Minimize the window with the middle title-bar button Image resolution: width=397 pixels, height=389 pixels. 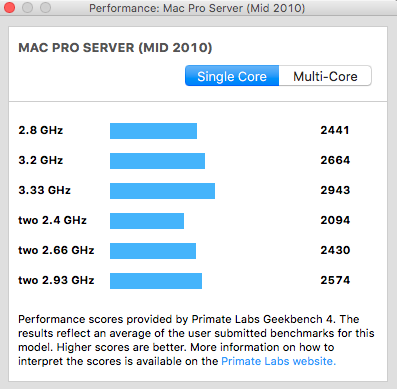pyautogui.click(x=27, y=8)
